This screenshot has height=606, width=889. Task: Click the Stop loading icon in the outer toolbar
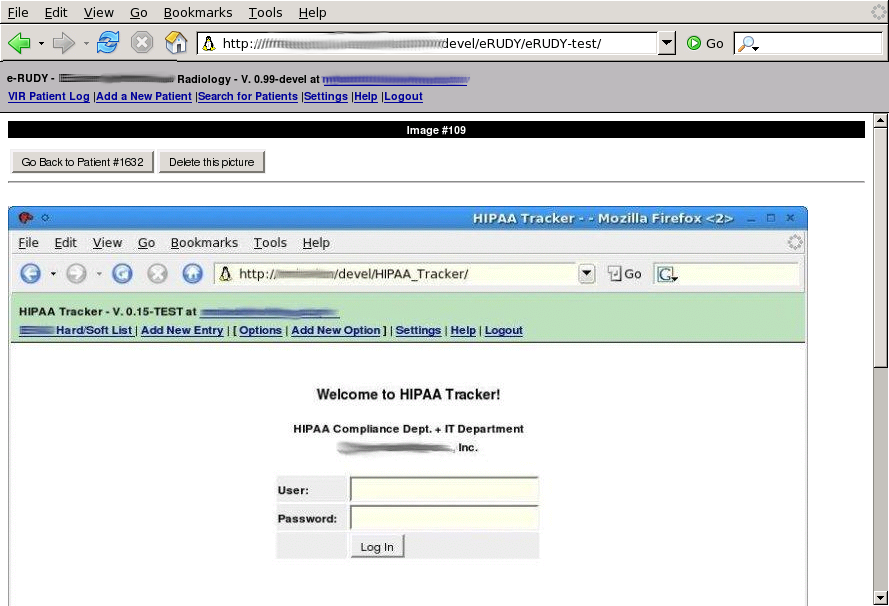(142, 43)
